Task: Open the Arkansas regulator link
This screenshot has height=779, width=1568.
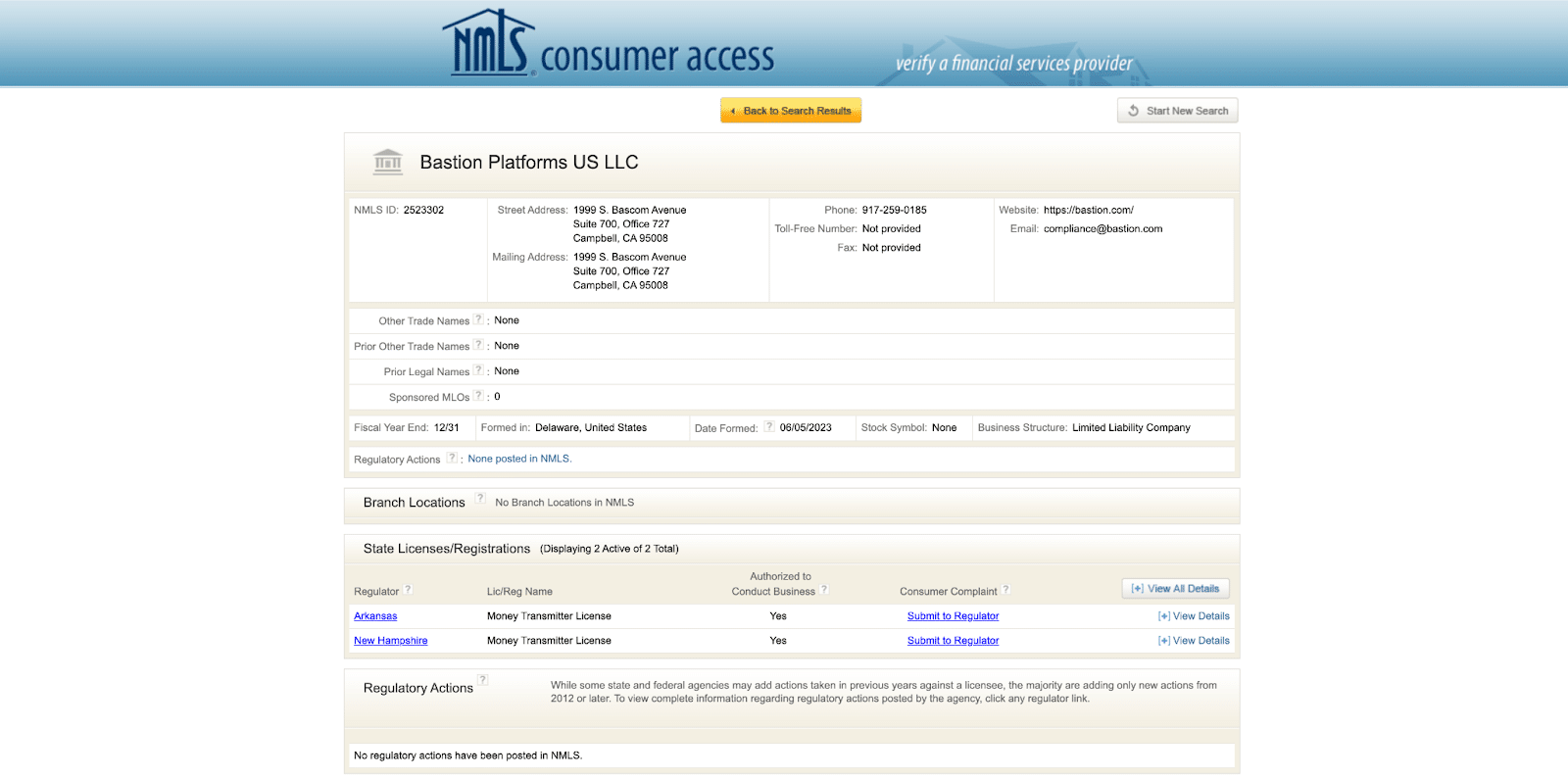Action: [x=375, y=616]
